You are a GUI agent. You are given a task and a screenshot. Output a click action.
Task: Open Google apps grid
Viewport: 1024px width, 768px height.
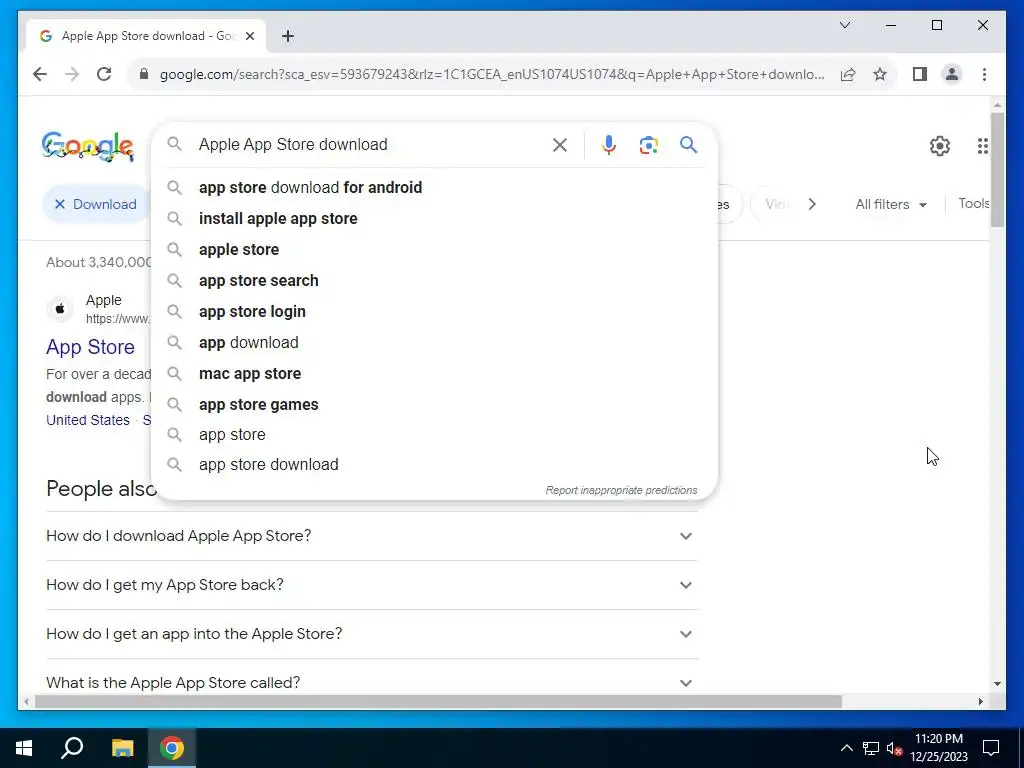tap(982, 146)
